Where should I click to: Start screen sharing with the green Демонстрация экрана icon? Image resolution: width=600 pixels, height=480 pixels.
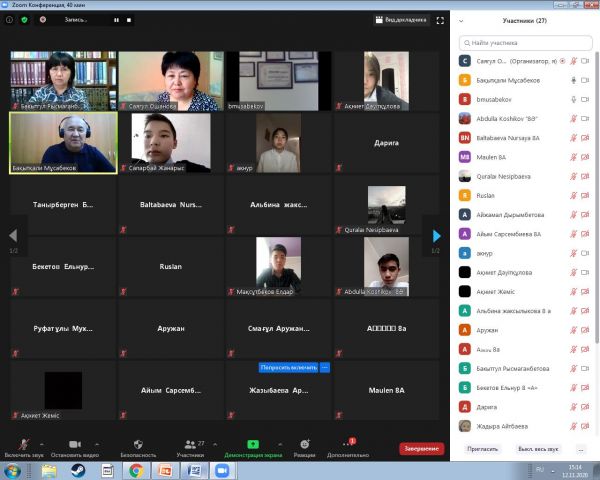(x=253, y=444)
